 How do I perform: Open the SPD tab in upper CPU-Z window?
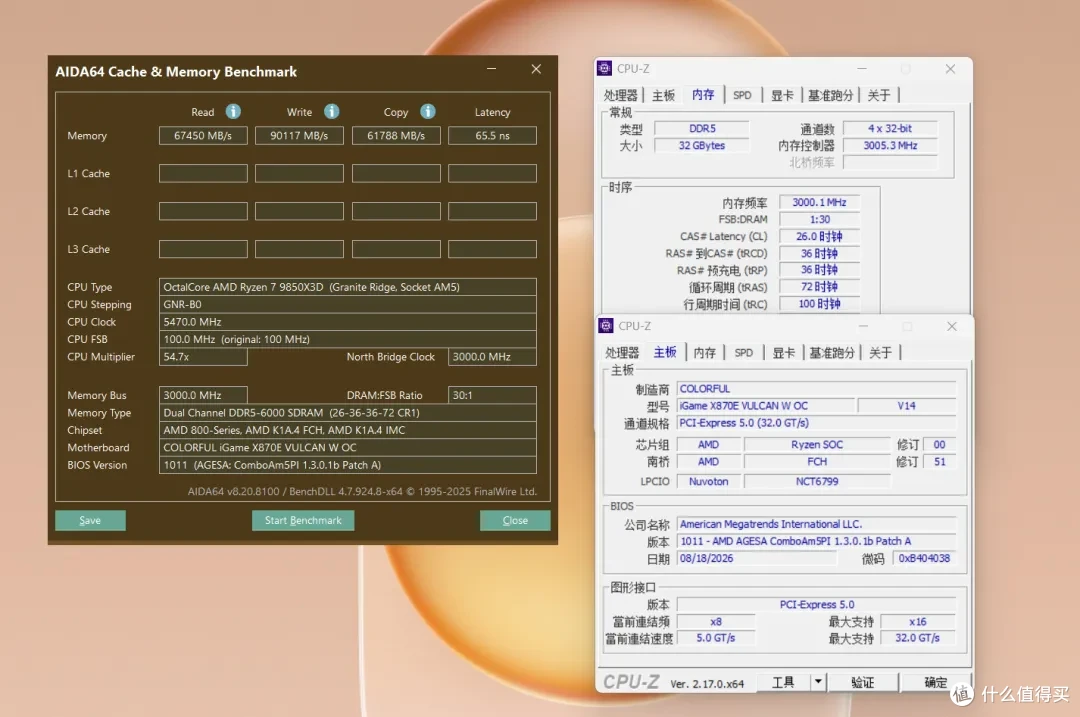click(742, 95)
